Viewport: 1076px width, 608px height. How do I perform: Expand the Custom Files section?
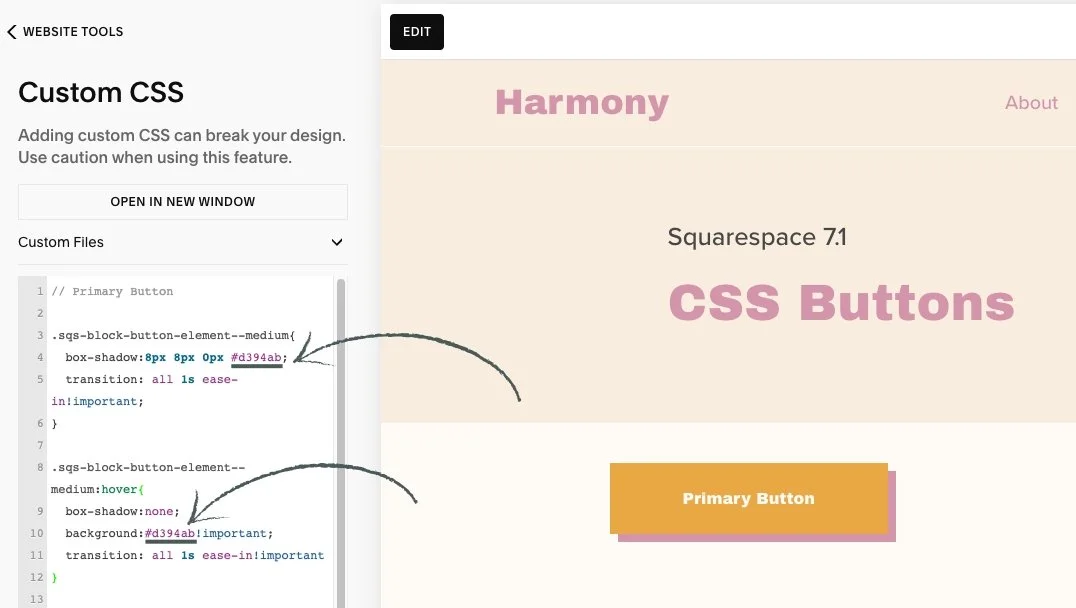pos(183,242)
